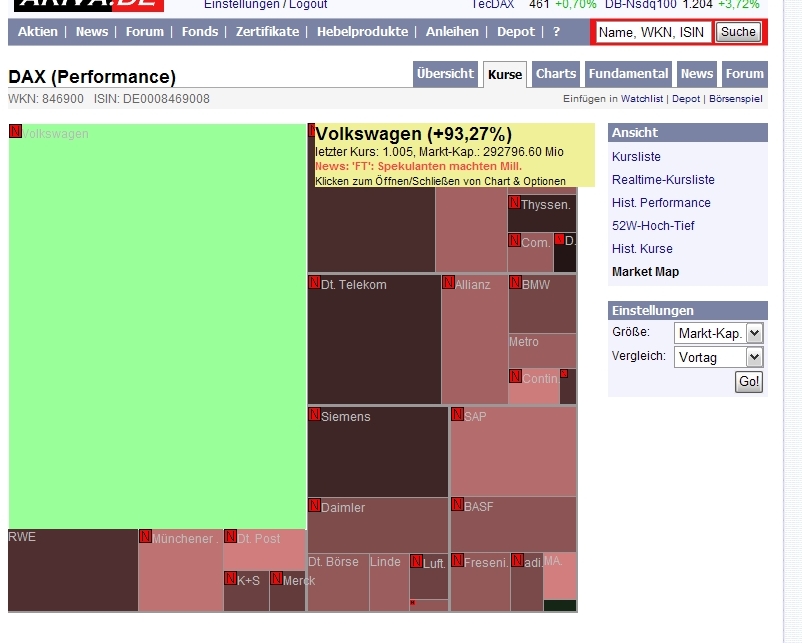This screenshot has width=802, height=643.
Task: Open Depot in the top navigation bar
Action: pos(516,32)
